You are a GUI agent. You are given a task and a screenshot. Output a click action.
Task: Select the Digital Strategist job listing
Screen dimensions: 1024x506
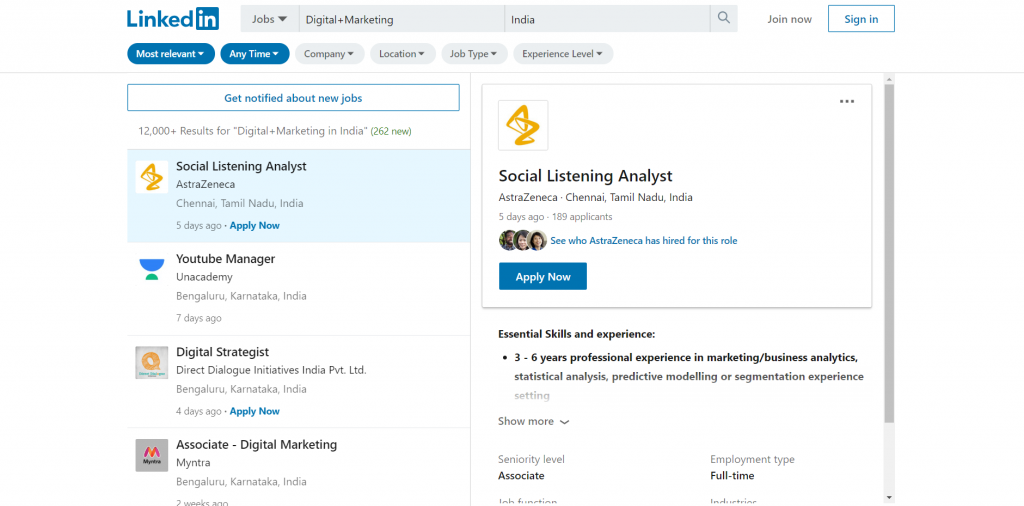point(298,381)
